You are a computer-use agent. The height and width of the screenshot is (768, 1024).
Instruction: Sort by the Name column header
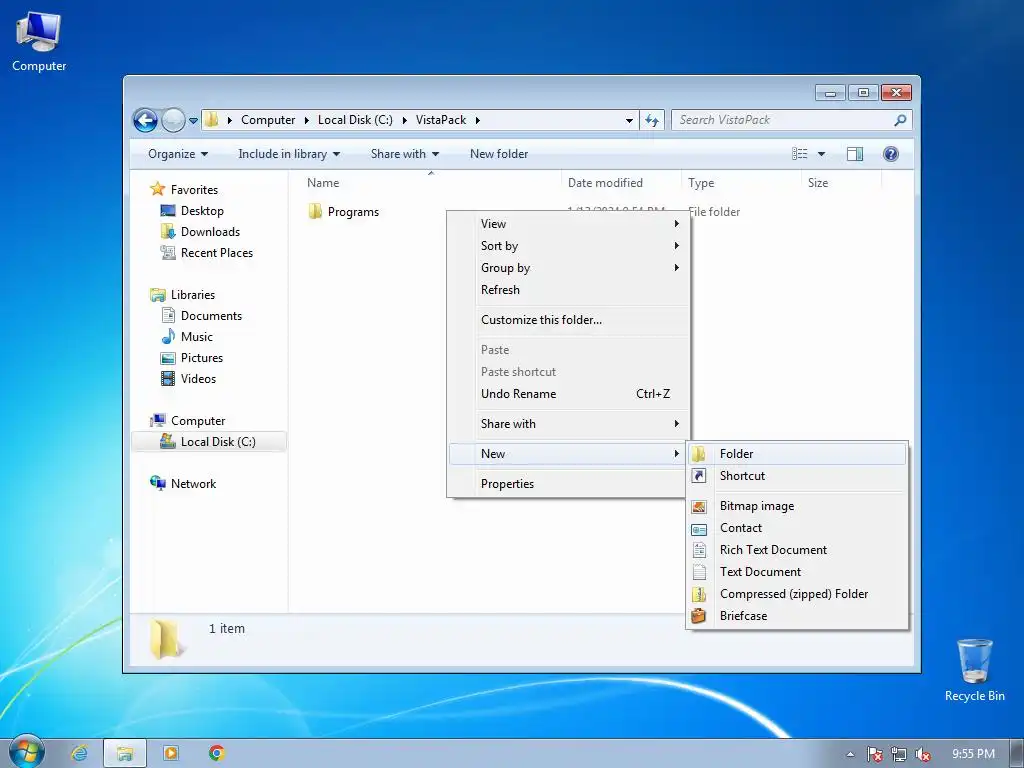pos(323,183)
